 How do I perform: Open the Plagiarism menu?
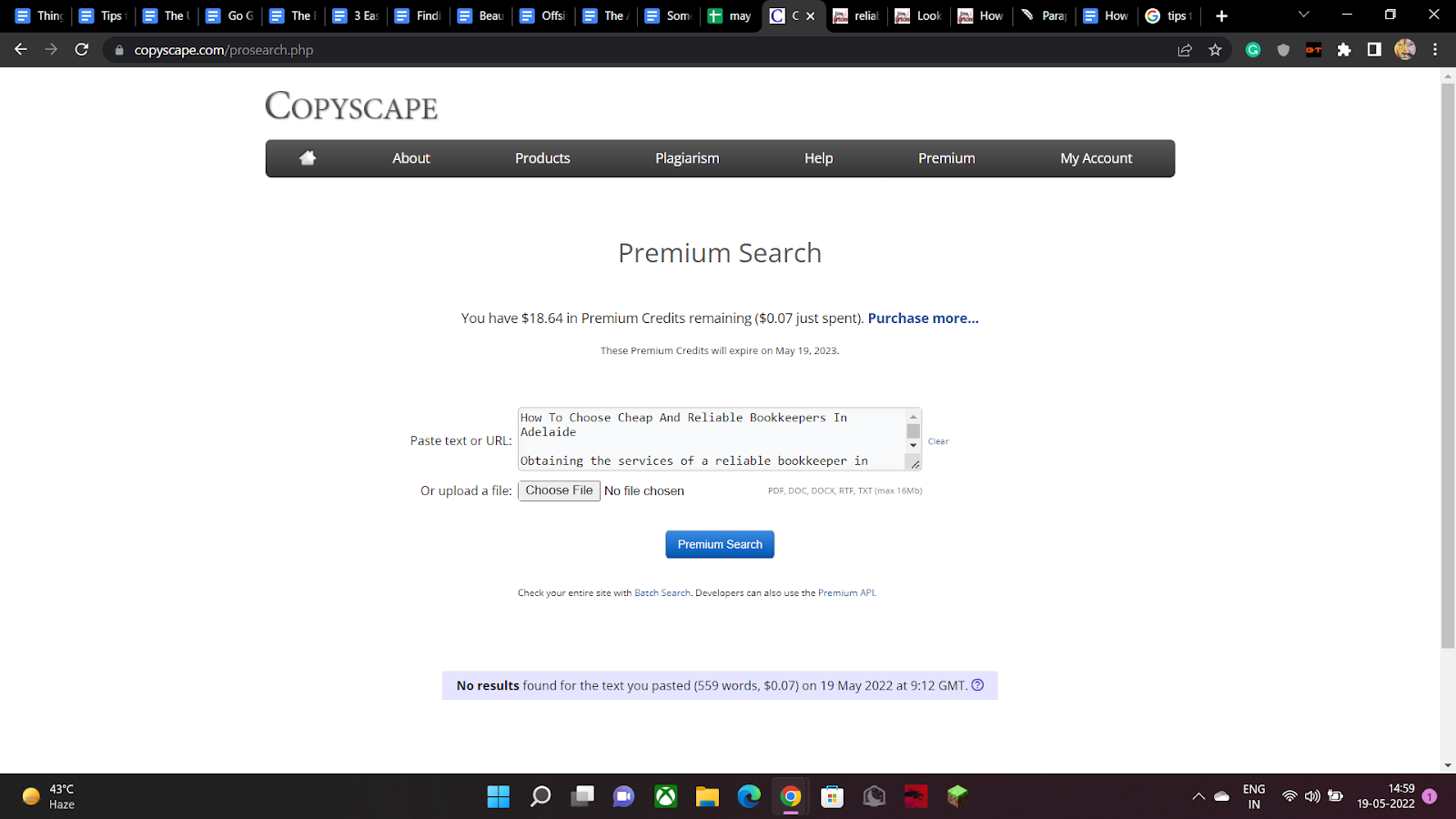click(x=687, y=158)
